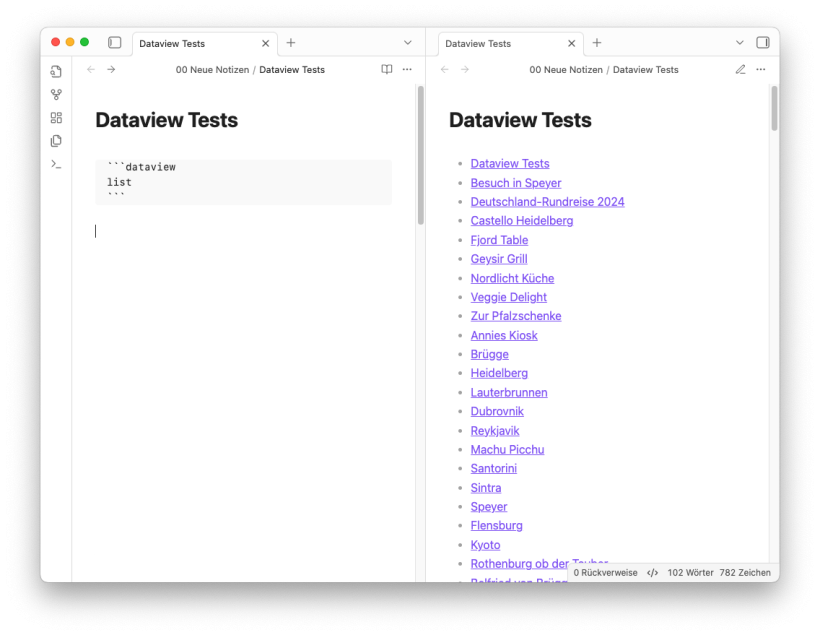Click inside the dataview code block
The image size is (820, 635).
pos(243,182)
